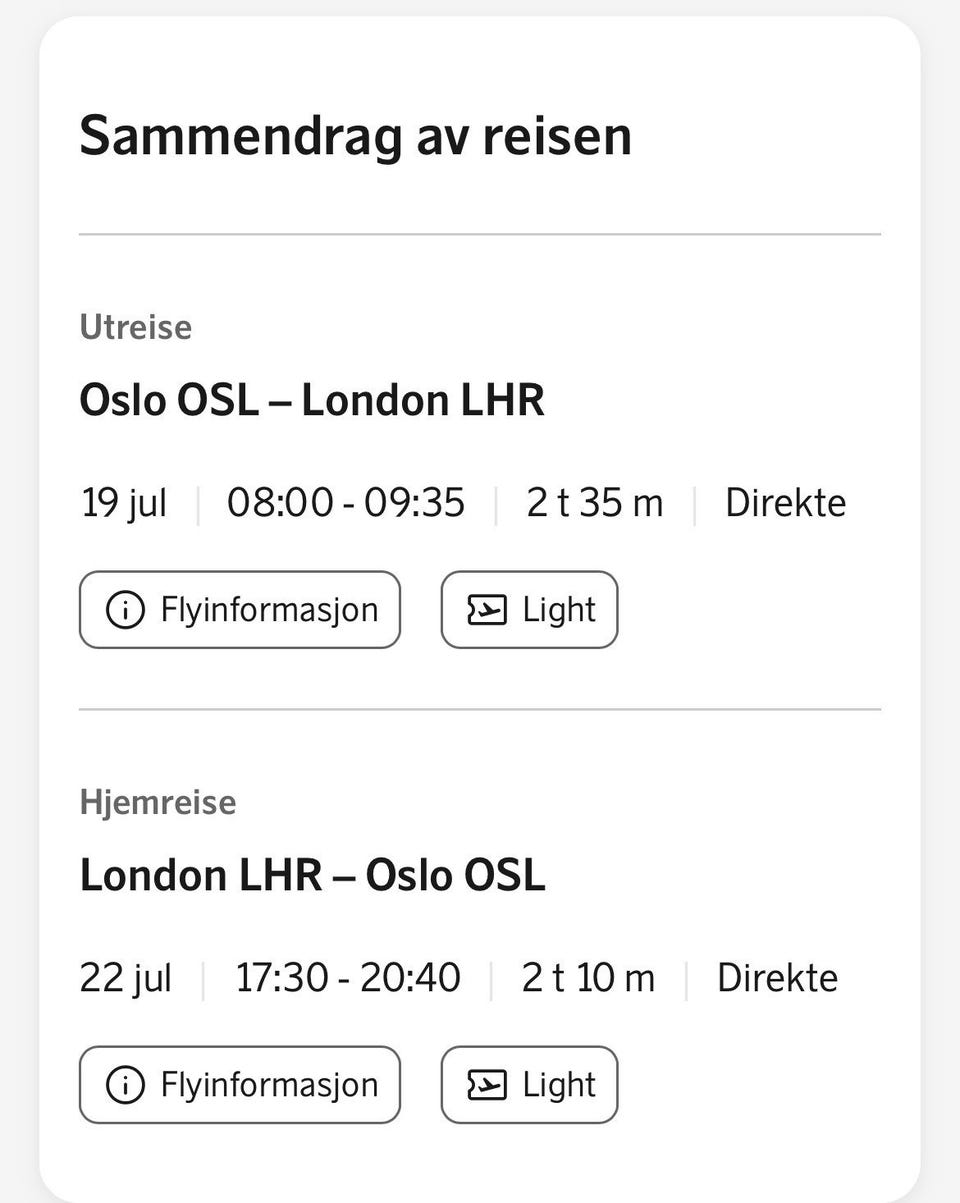
Task: Click the London LHR – Oslo OSL route title
Action: [312, 875]
